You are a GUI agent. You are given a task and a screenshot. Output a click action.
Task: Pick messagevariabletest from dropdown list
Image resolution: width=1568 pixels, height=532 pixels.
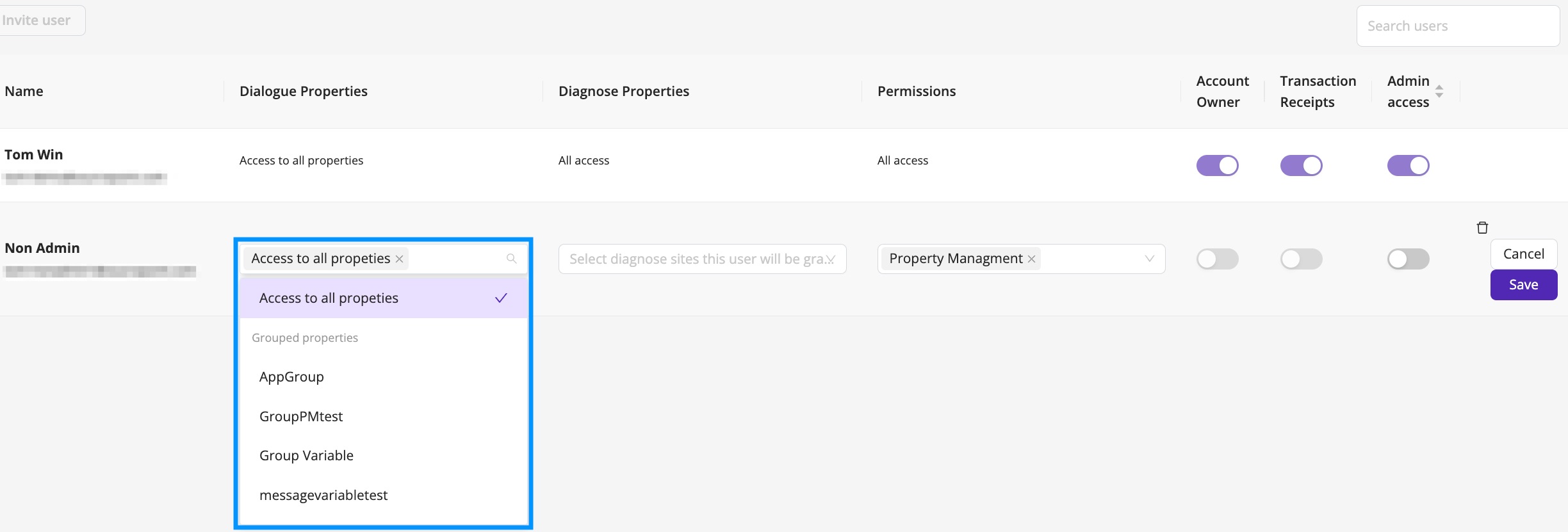click(384, 496)
